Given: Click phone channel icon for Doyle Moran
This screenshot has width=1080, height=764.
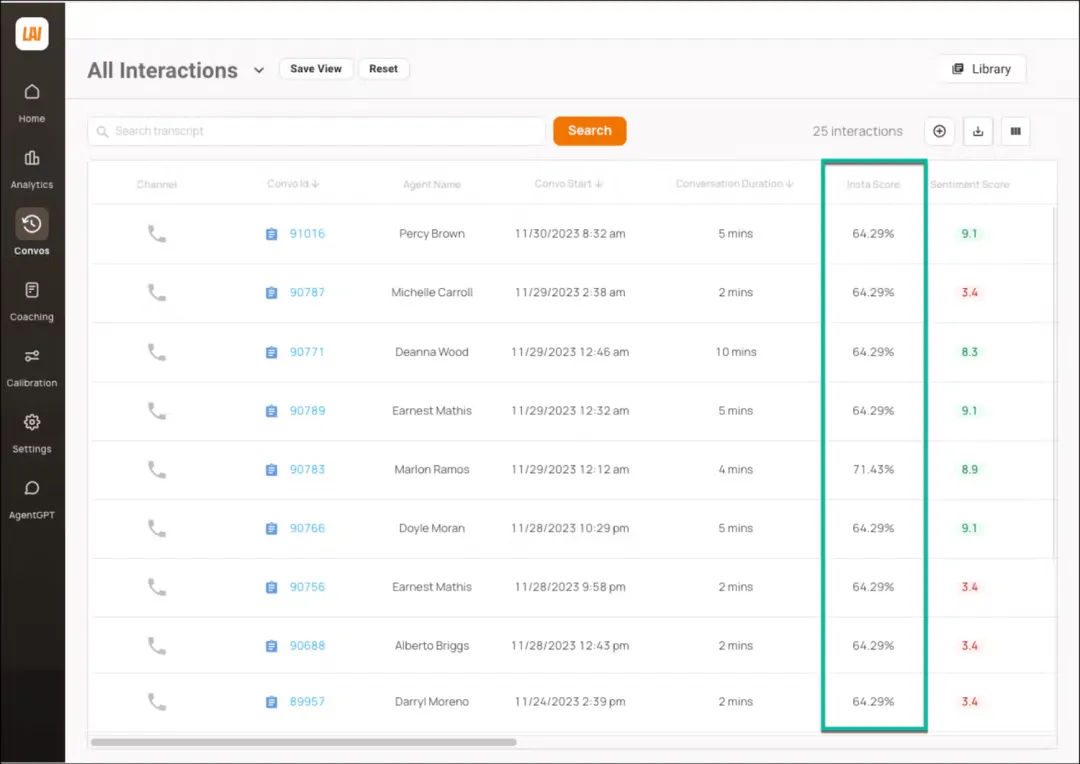Looking at the screenshot, I should tap(157, 528).
